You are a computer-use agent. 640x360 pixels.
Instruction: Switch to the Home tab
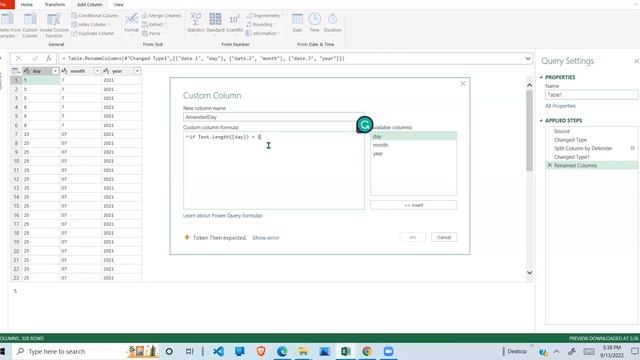pos(27,4)
